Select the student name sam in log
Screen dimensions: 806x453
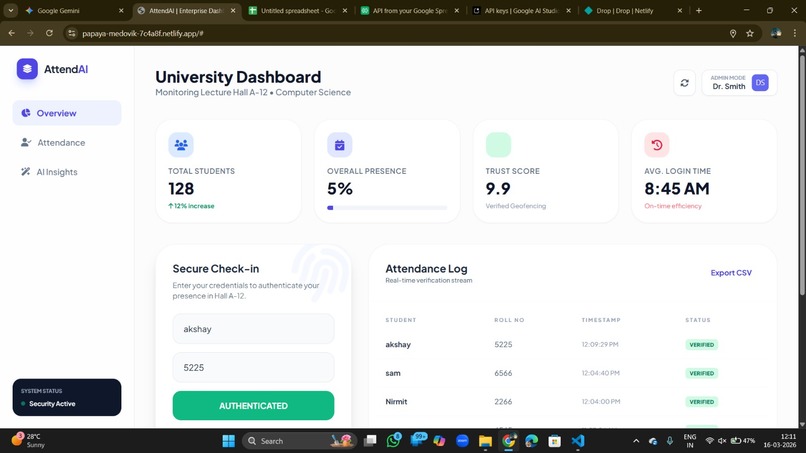click(x=393, y=373)
